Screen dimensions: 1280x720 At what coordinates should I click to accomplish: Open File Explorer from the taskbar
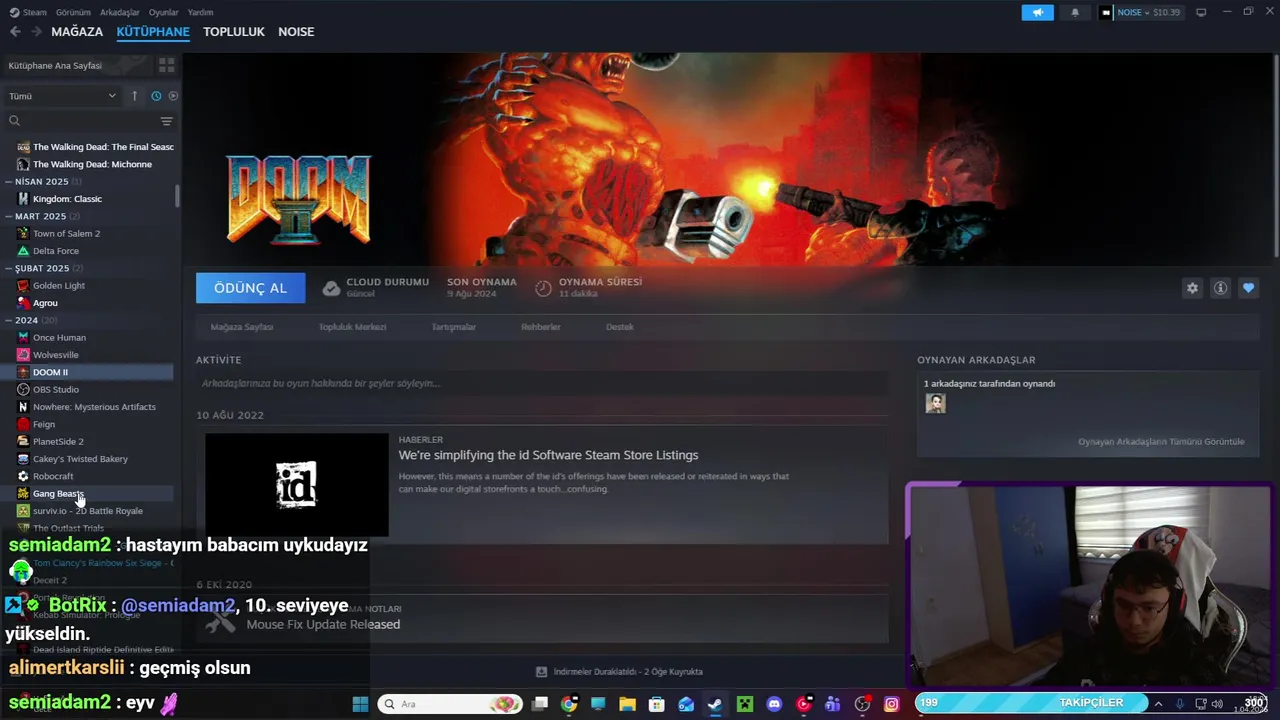627,704
